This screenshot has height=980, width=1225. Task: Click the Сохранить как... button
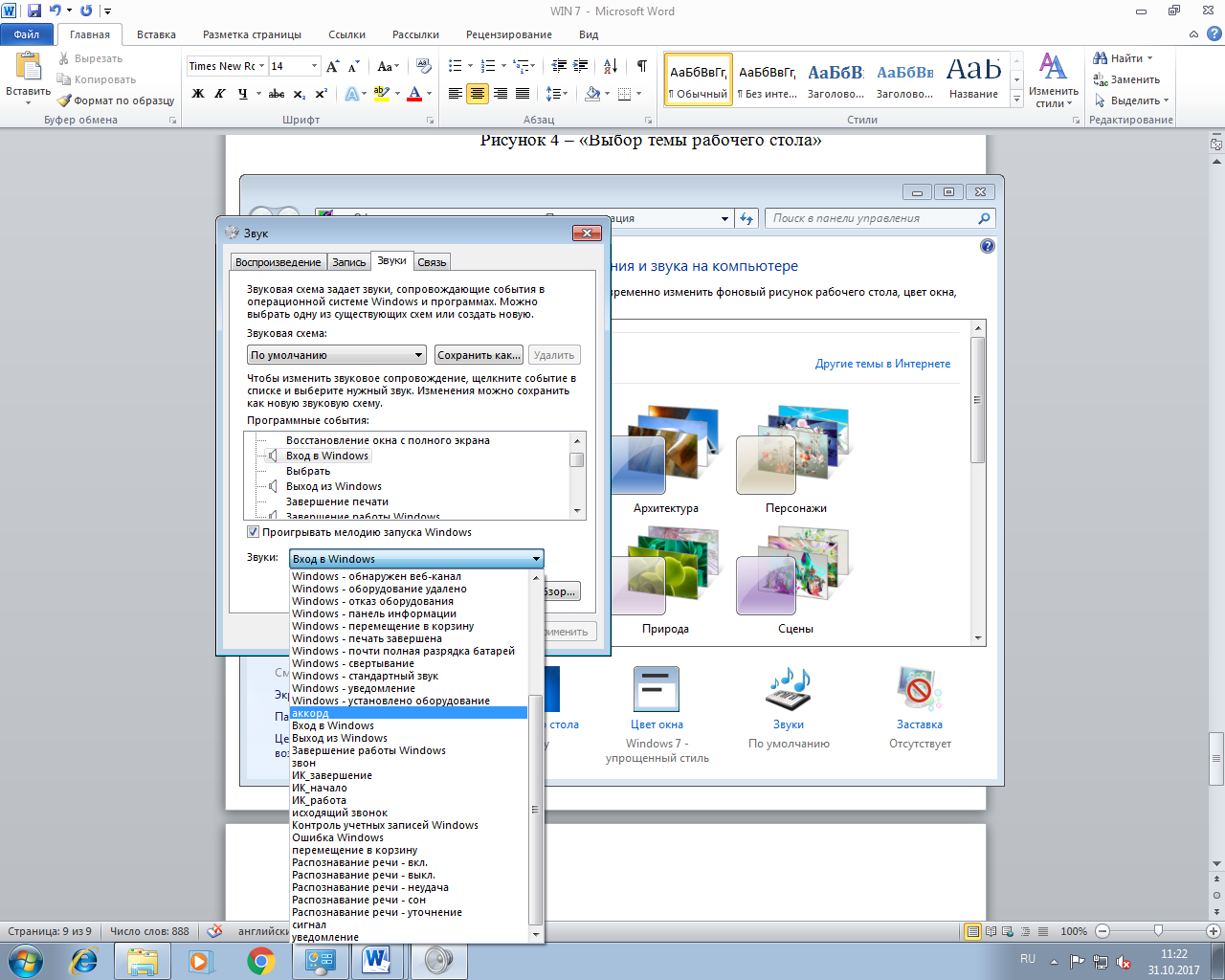coord(479,355)
